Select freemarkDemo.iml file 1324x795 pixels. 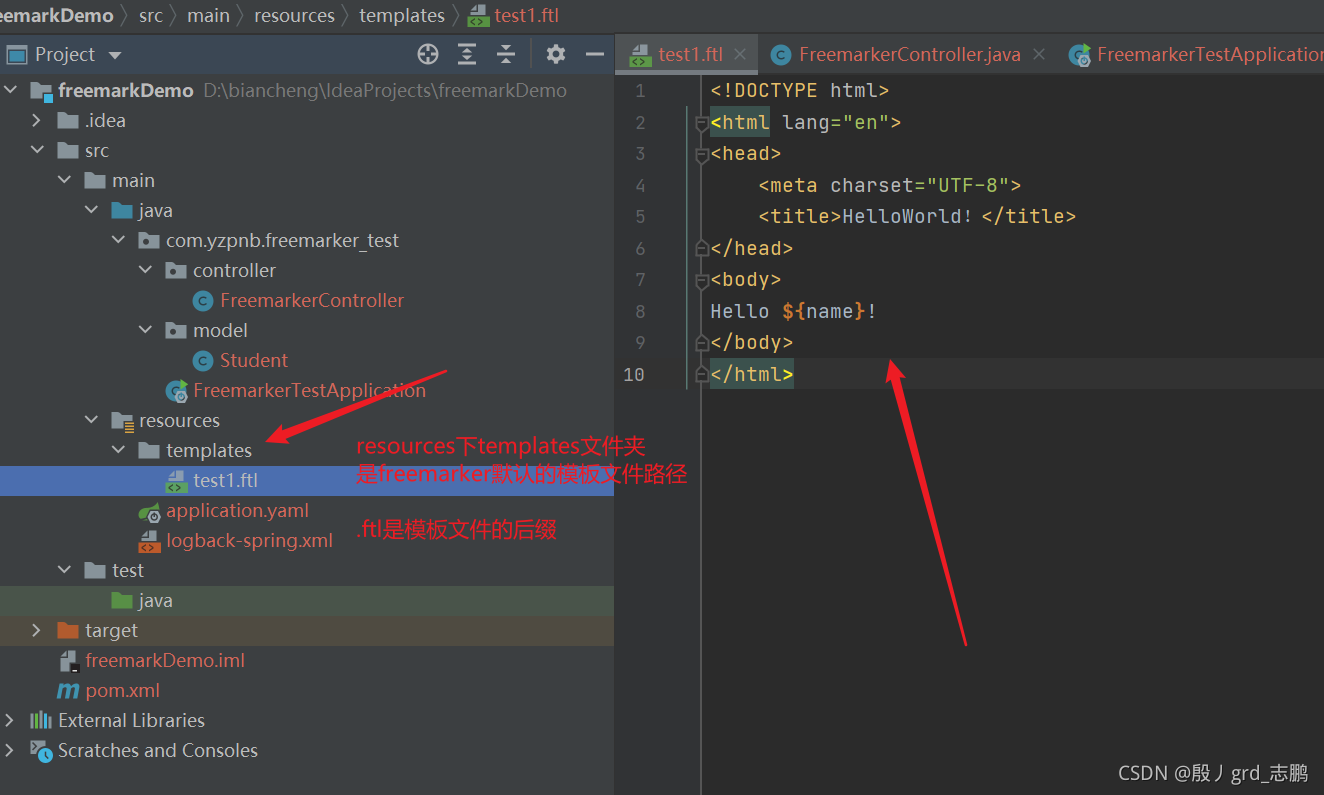click(x=165, y=660)
